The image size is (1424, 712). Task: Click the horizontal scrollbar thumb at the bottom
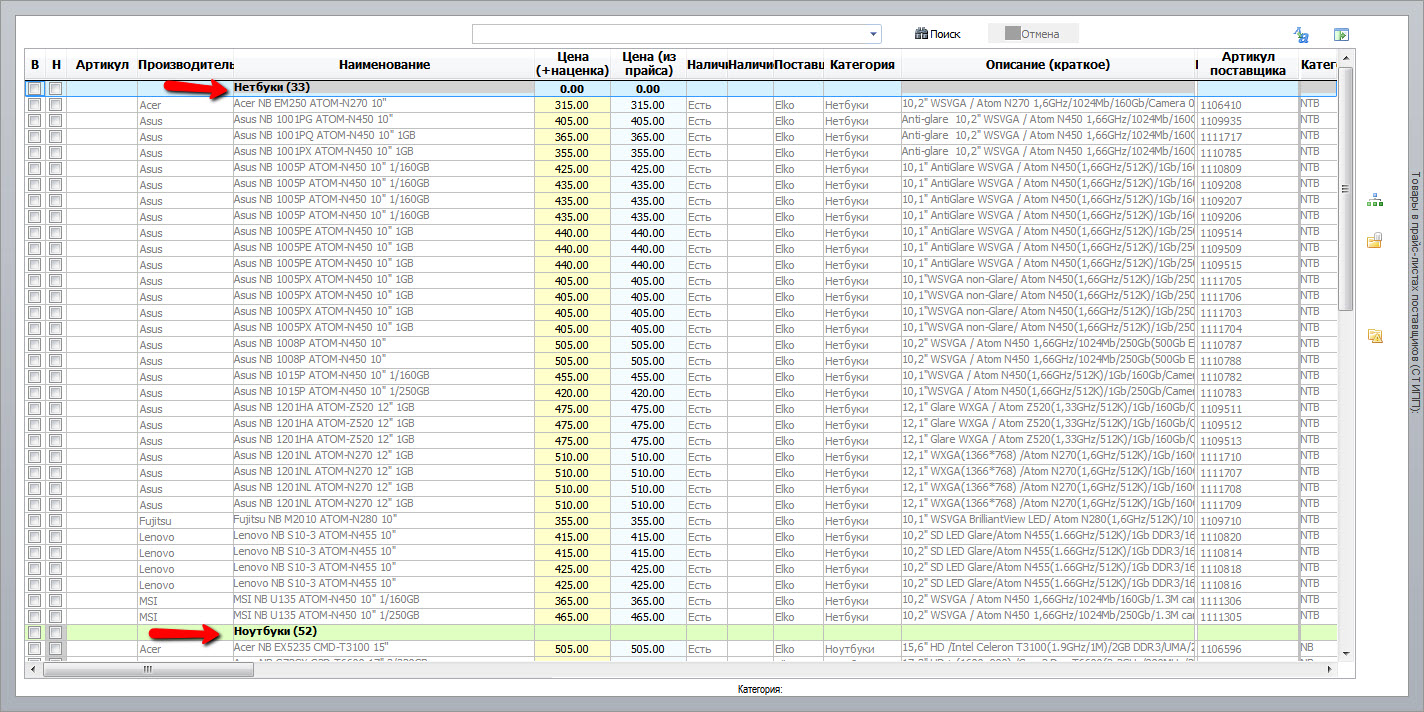pos(148,670)
